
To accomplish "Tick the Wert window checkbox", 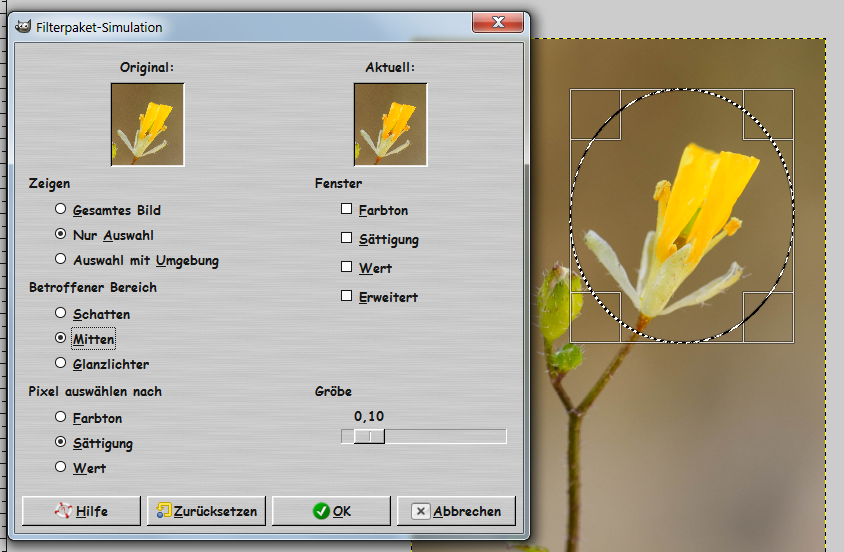I will (347, 267).
